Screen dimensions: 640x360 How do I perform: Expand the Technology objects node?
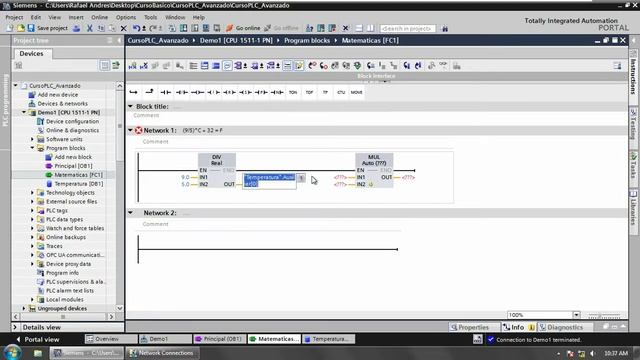click(x=33, y=193)
